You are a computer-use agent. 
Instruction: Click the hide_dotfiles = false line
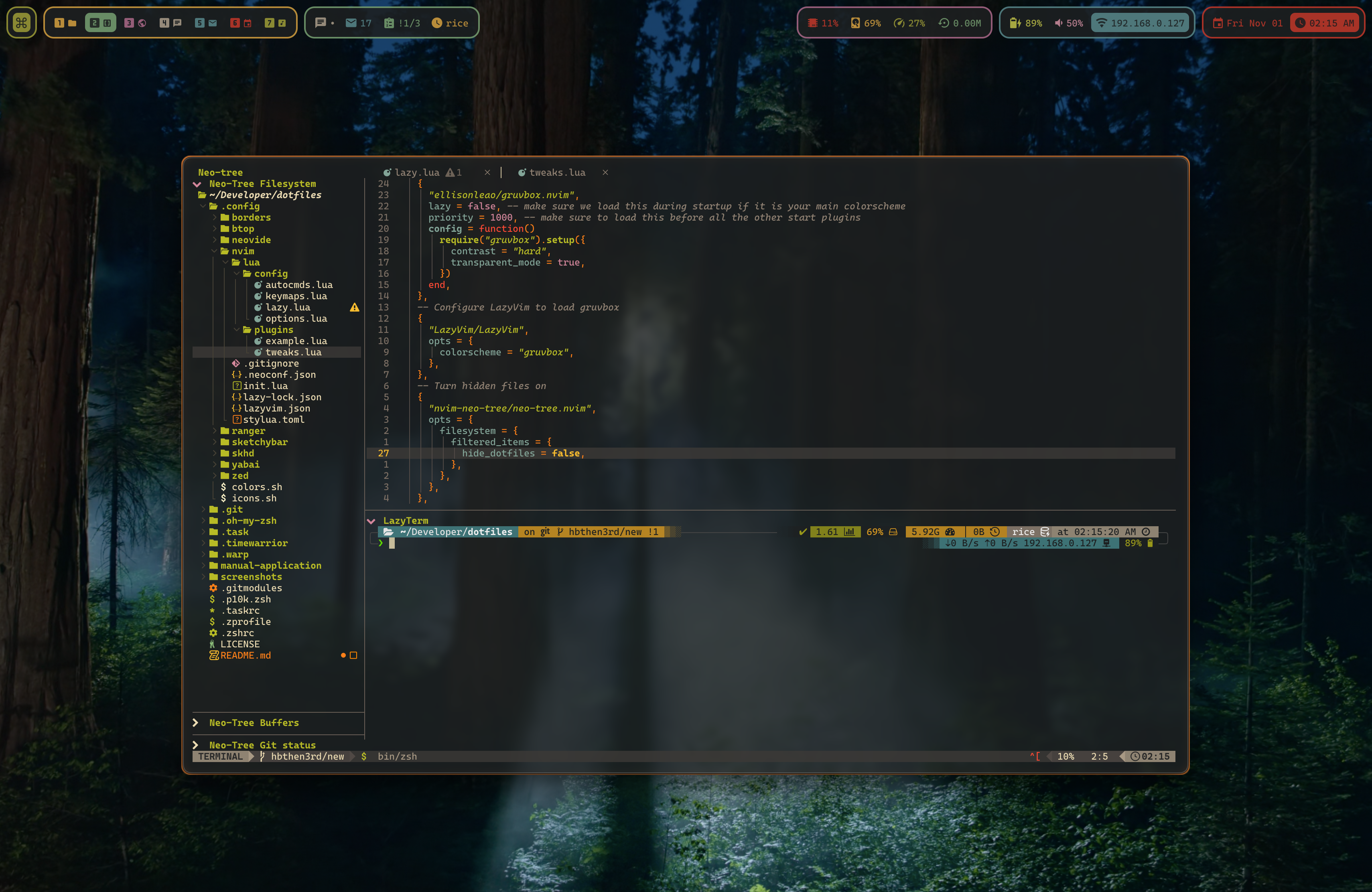(x=771, y=454)
